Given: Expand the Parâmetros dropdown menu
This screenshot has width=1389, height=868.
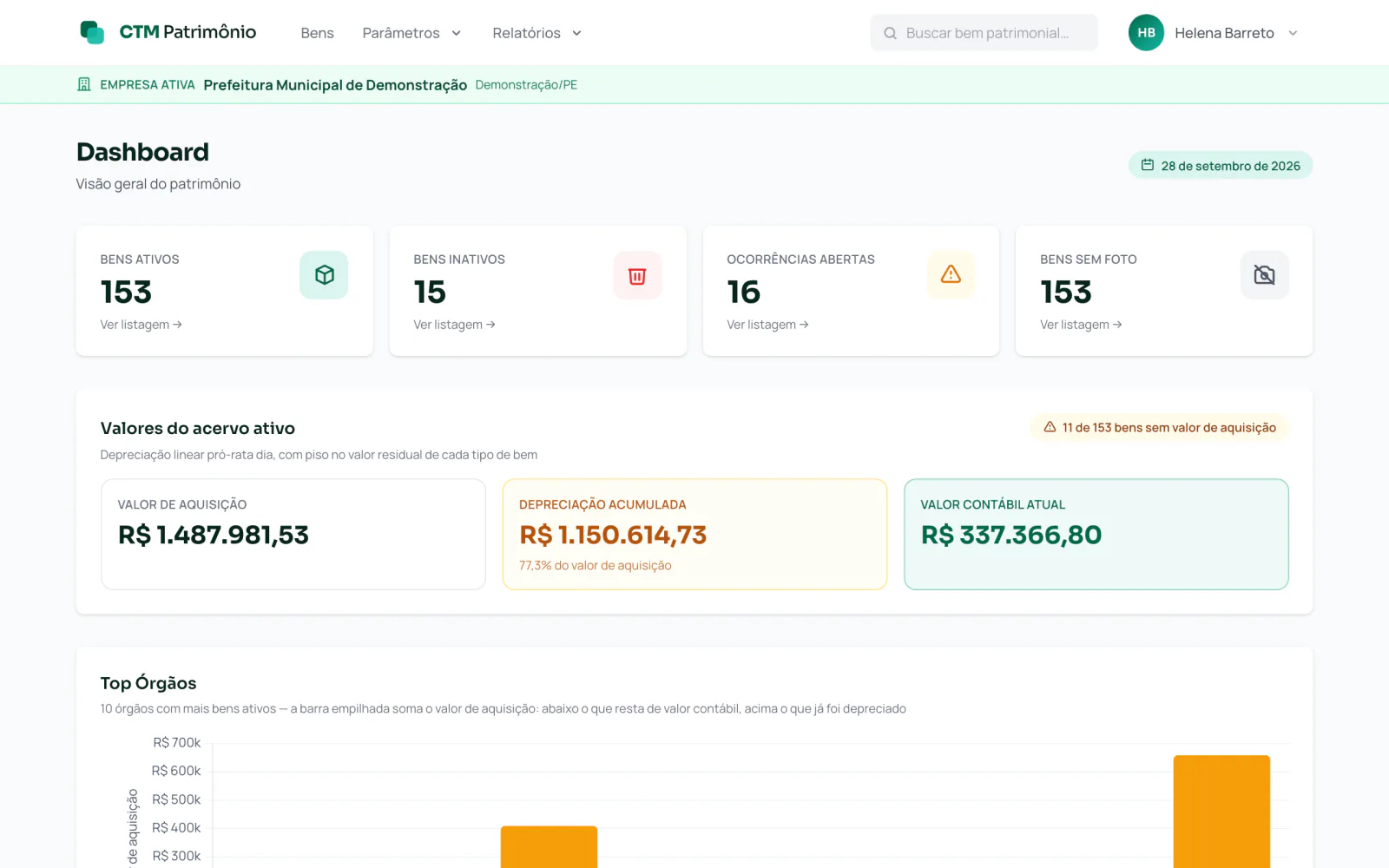Looking at the screenshot, I should (x=411, y=33).
